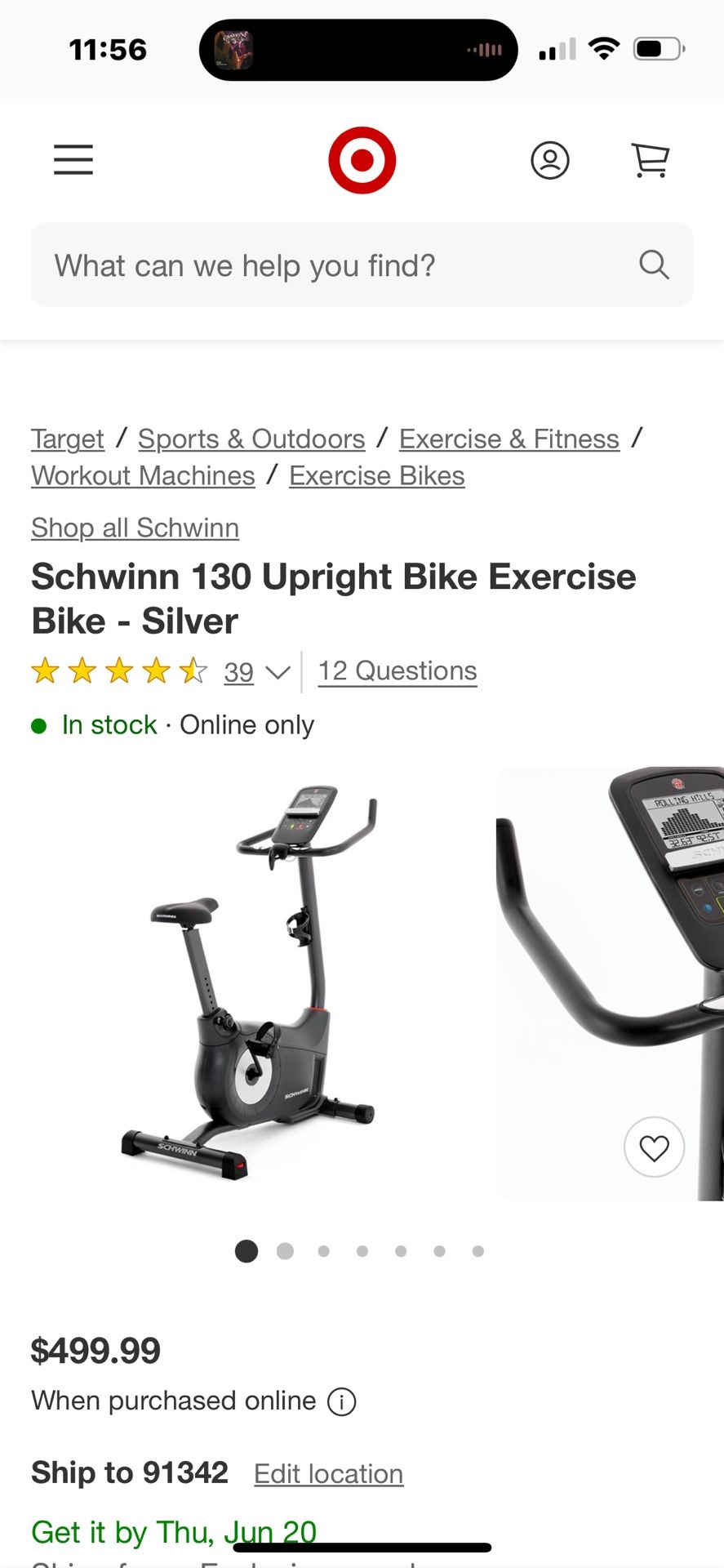Expand the ratings chevron next to 39
Screen dimensions: 724x1568
[x=278, y=672]
